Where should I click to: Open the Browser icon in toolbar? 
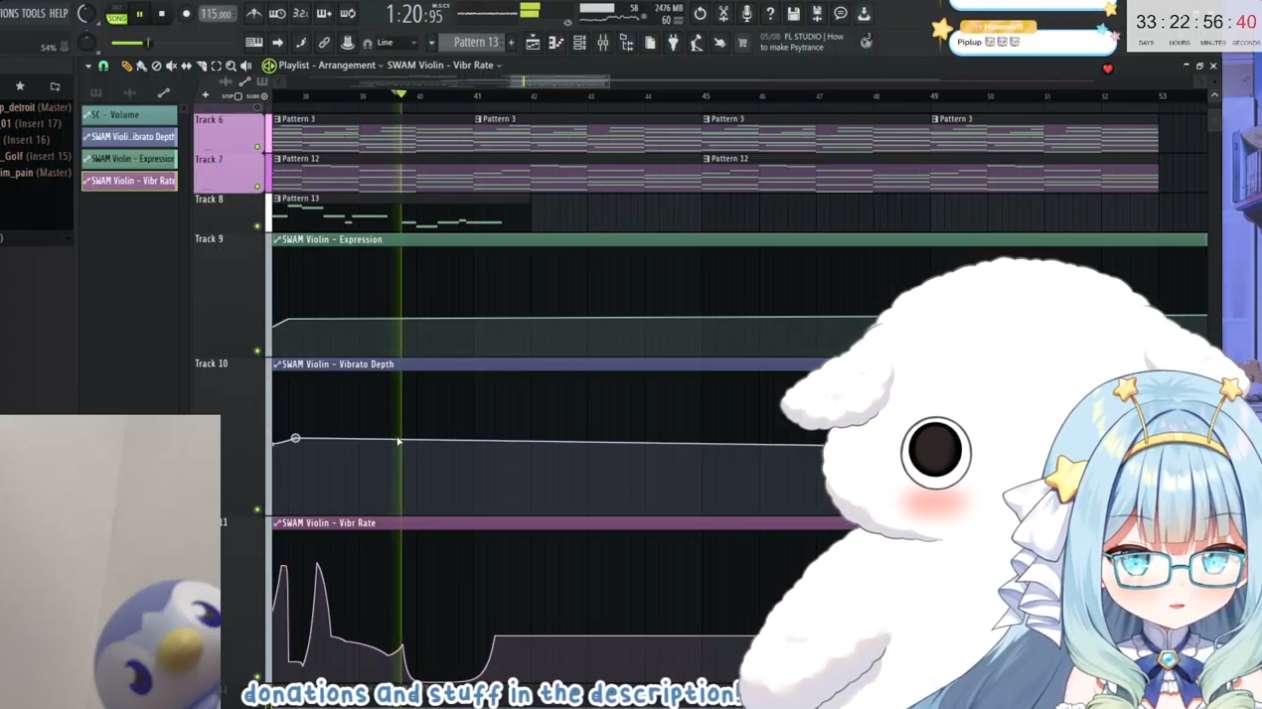[626, 43]
